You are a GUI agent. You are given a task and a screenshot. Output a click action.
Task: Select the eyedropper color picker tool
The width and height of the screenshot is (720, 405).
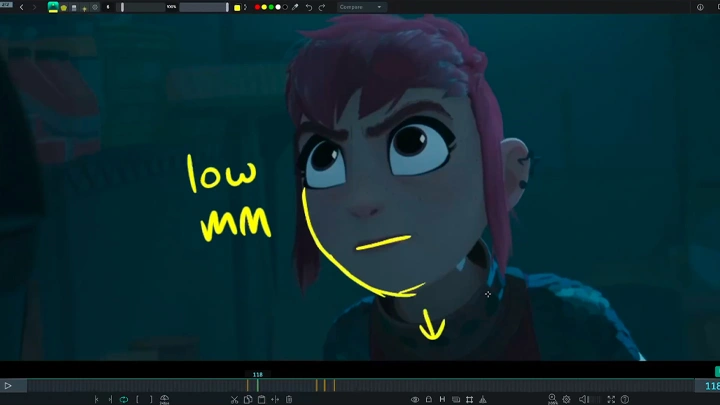(295, 7)
